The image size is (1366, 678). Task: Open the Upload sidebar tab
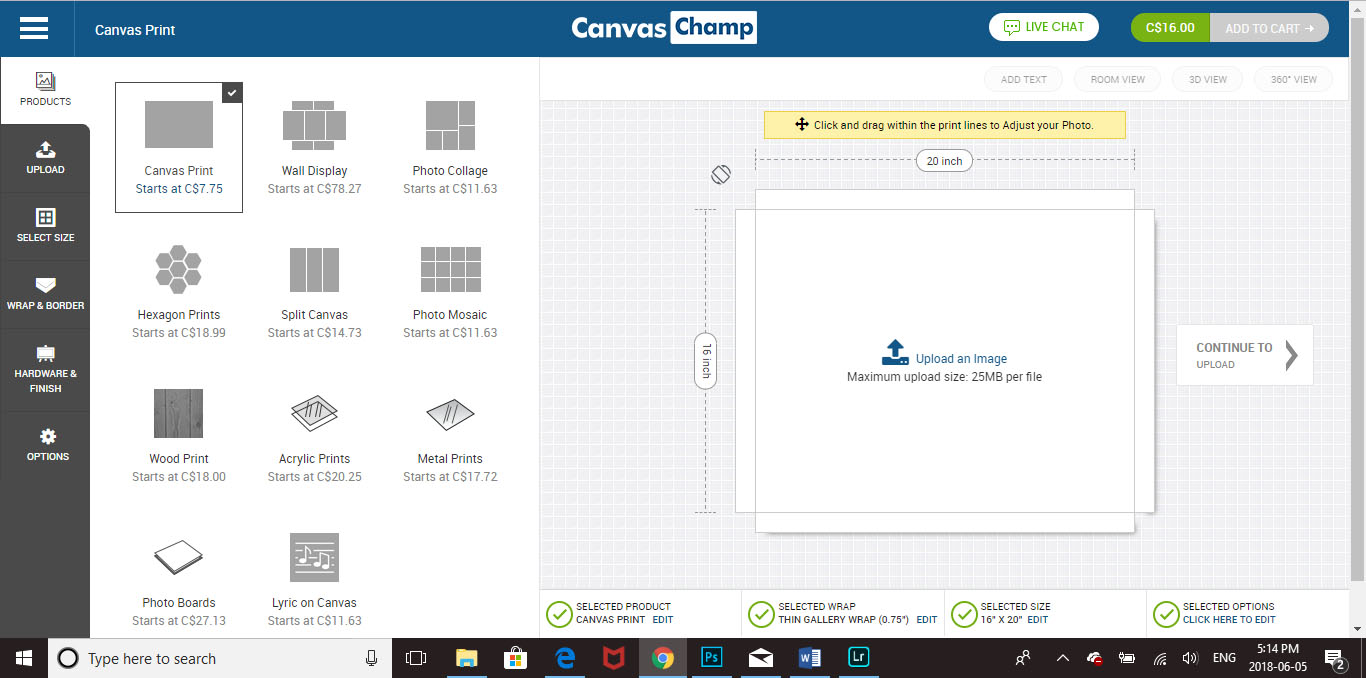click(45, 158)
